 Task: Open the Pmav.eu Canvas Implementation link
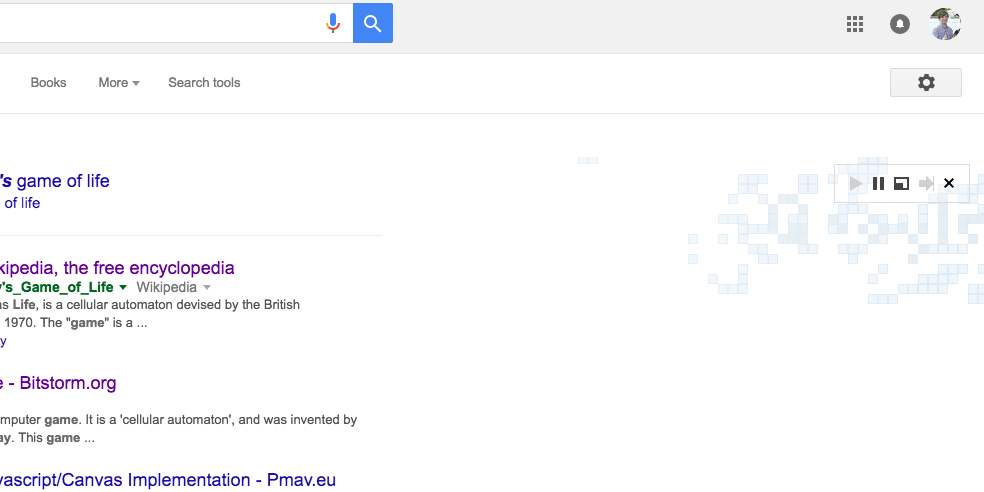(x=168, y=480)
